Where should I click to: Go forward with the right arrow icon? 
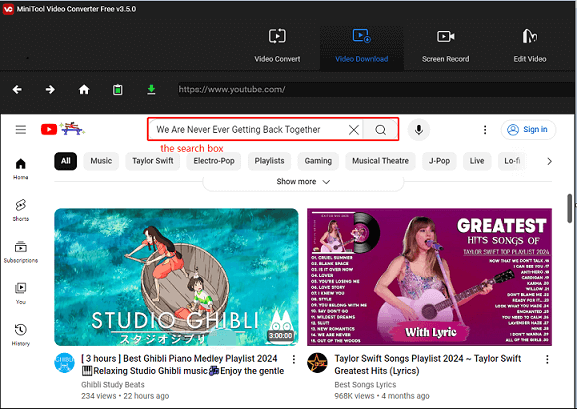(50, 89)
